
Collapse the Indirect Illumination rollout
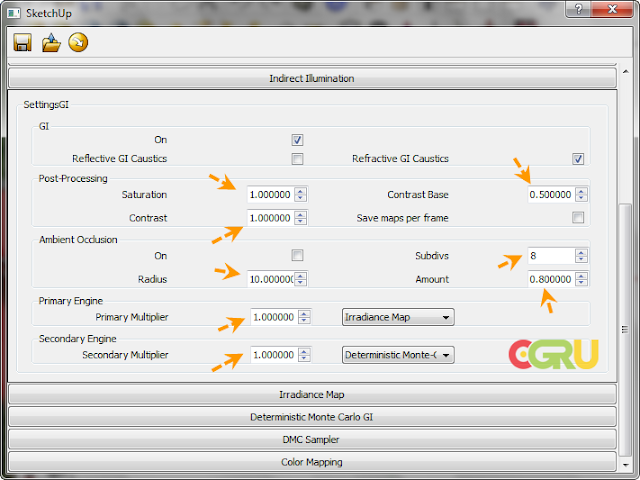pos(312,78)
